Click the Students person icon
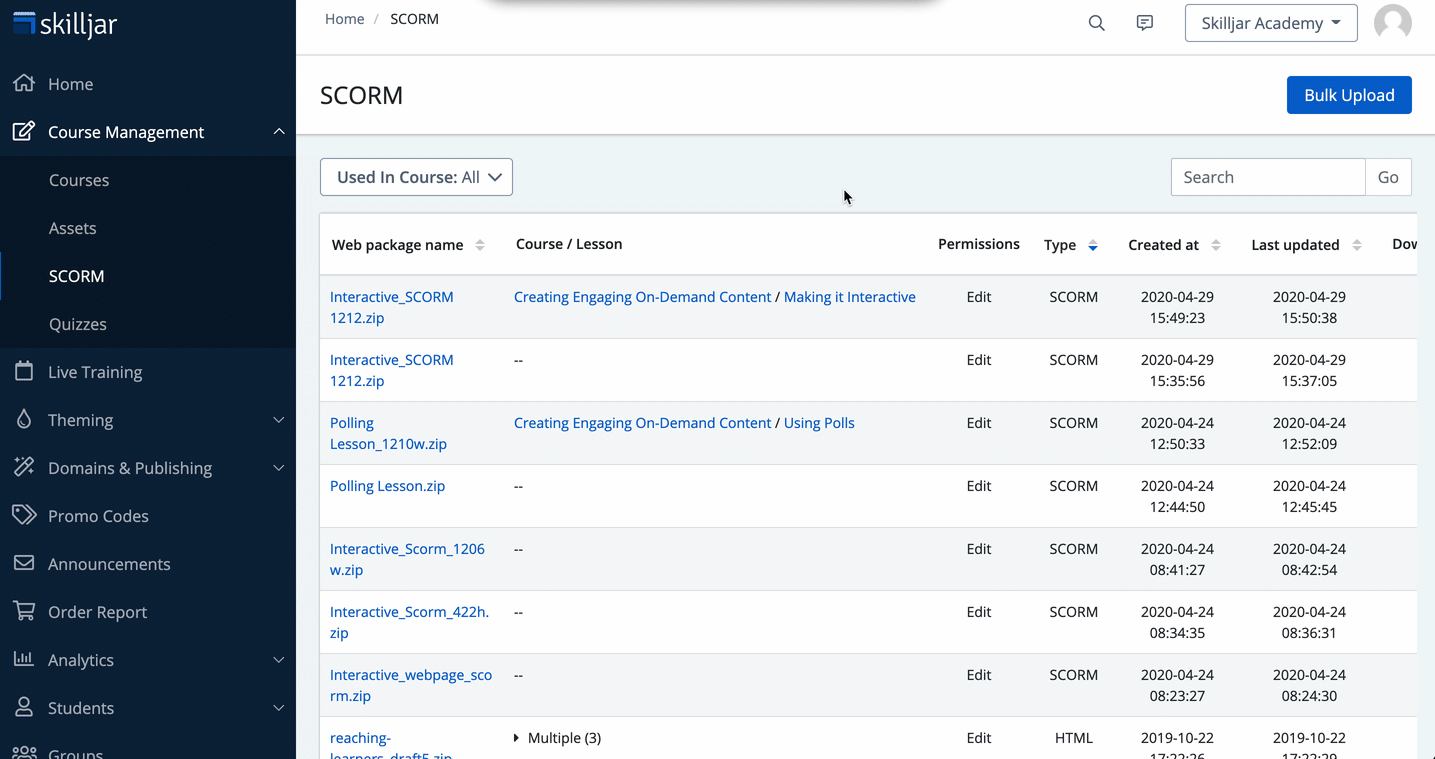 tap(24, 707)
